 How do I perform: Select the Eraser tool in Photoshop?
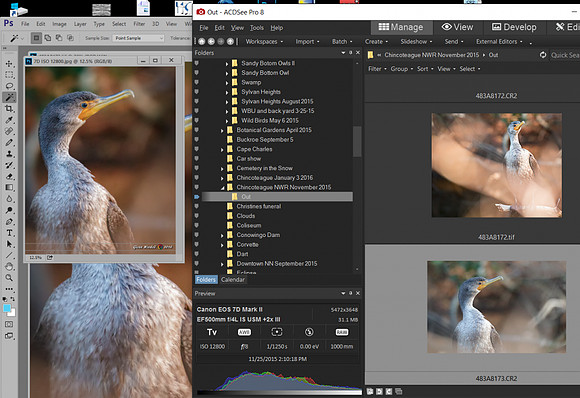[9, 176]
